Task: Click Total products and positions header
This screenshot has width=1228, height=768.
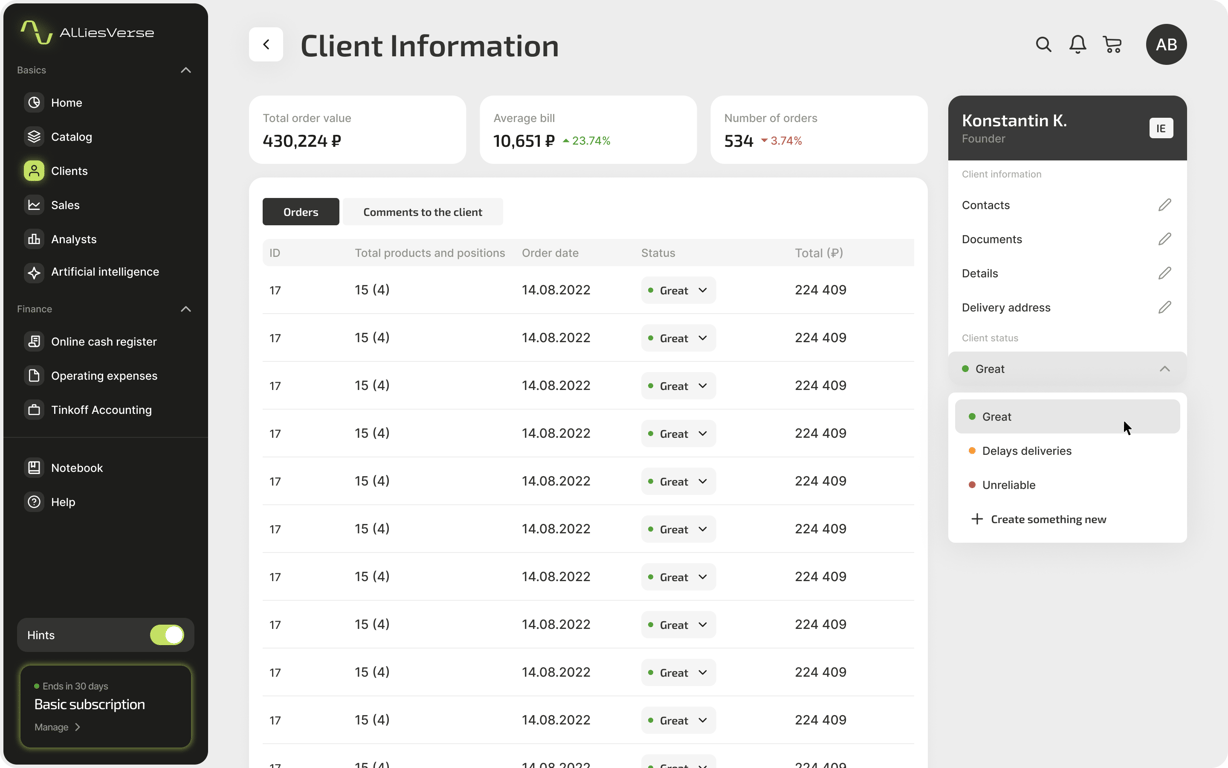Action: [430, 253]
